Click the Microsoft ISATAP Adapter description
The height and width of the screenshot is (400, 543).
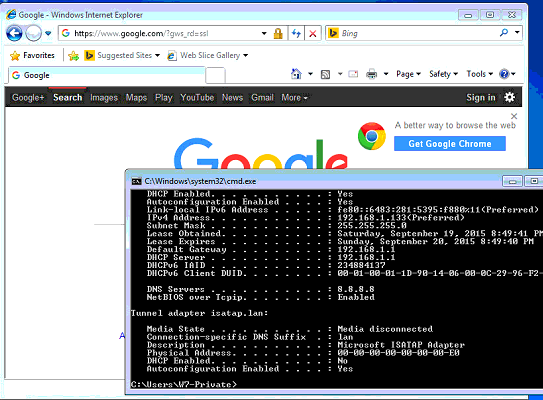pyautogui.click(x=401, y=345)
